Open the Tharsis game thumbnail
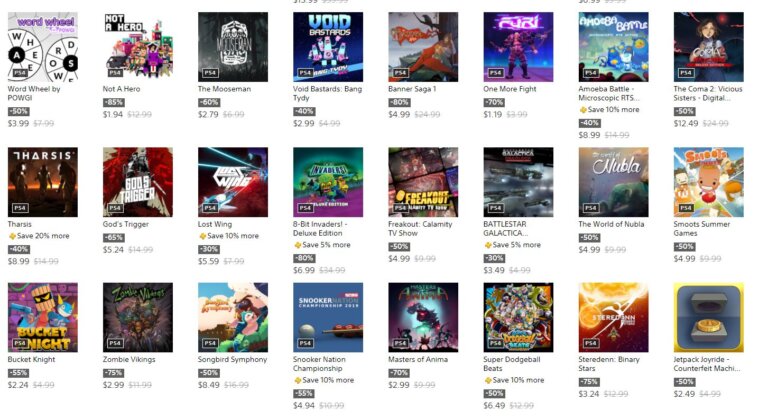This screenshot has height=420, width=759. 43,182
